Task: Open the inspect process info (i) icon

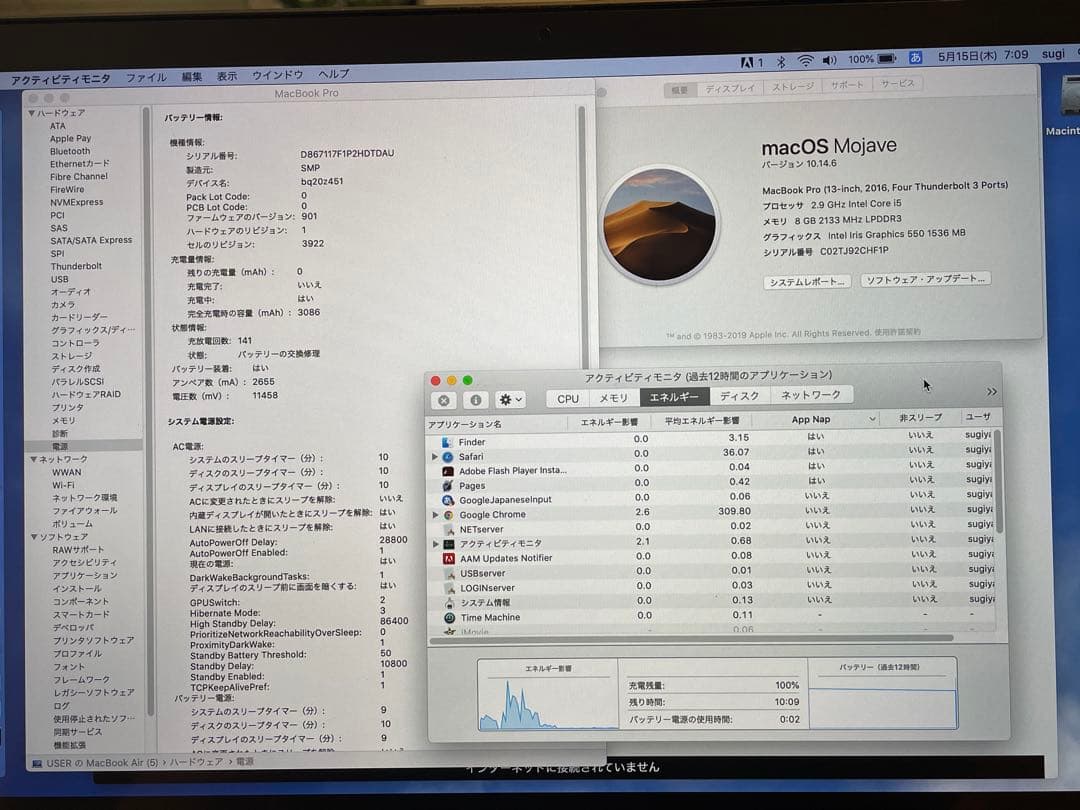Action: 475,400
